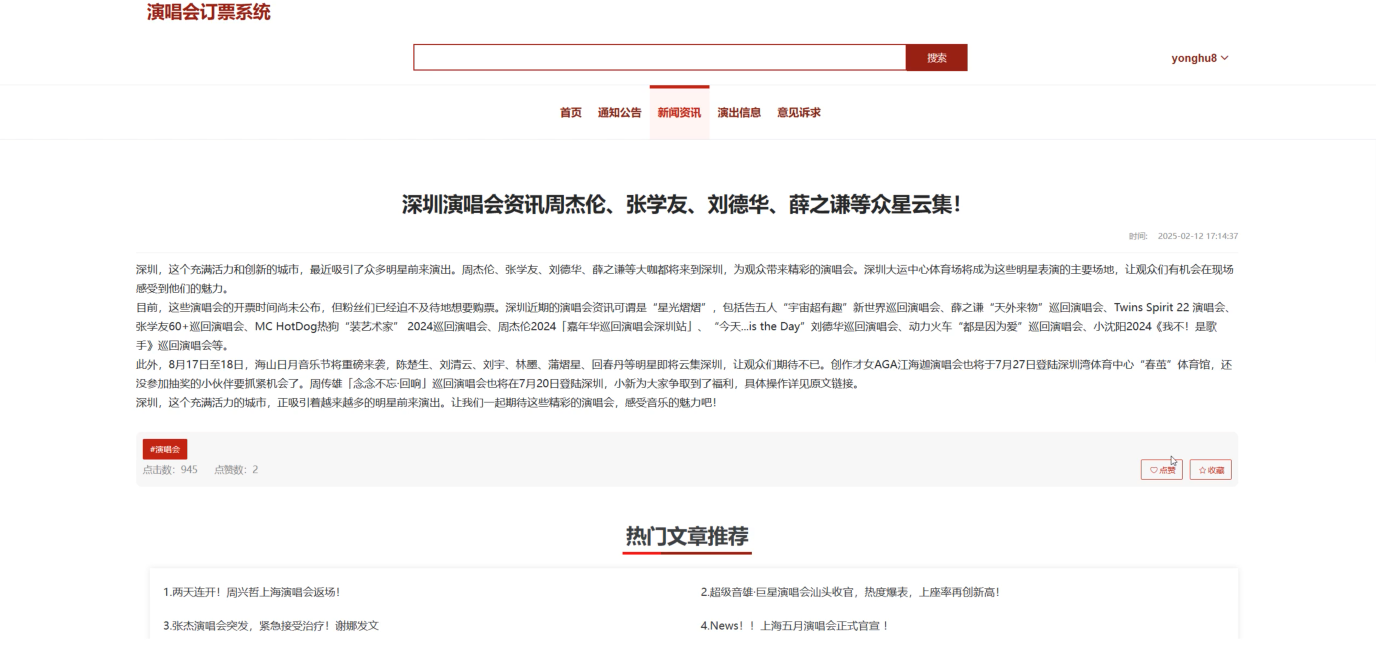Screen dimensions: 1376x658
Task: Open the yonghu8 user dropdown
Action: click(x=1200, y=58)
